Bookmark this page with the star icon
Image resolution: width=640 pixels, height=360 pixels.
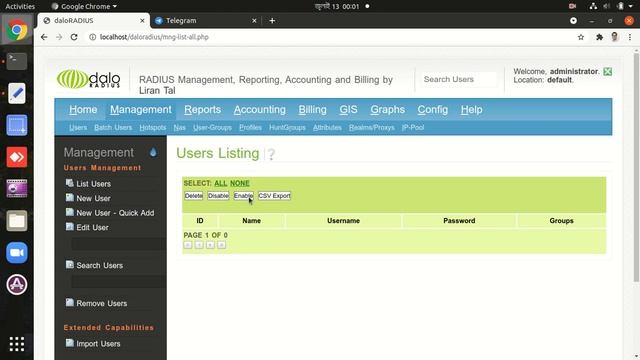click(581, 37)
